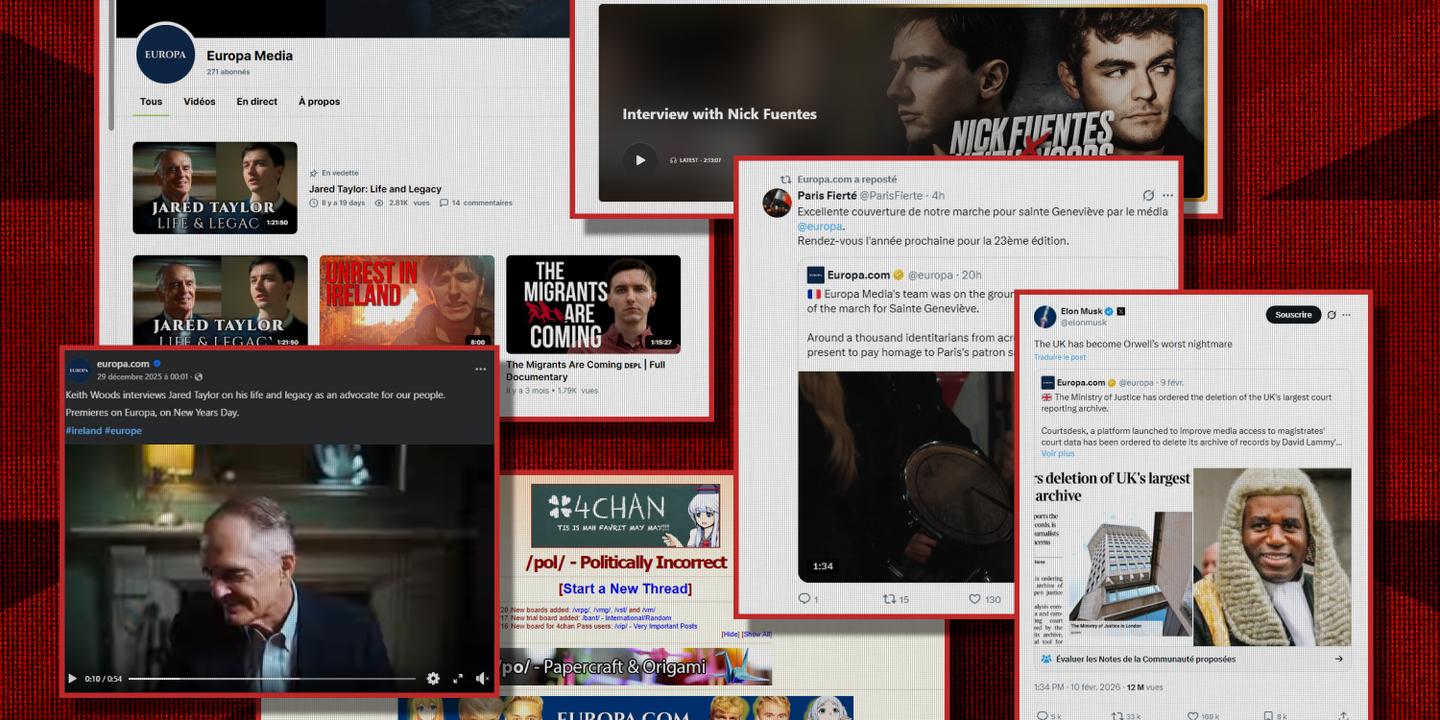
Task: Open the Europa Media channel avatar
Action: (165, 54)
